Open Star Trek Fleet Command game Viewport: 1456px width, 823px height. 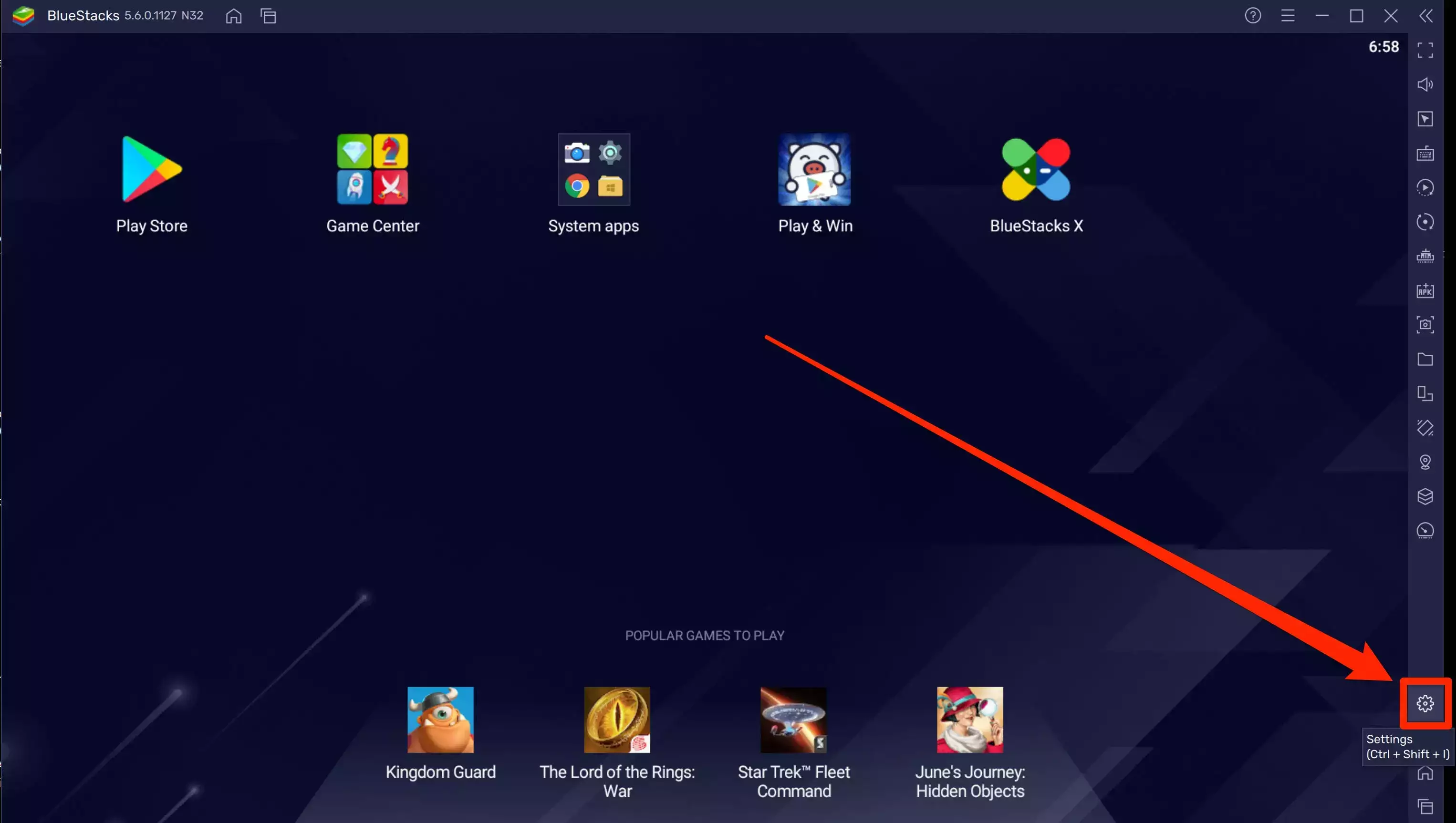point(793,720)
